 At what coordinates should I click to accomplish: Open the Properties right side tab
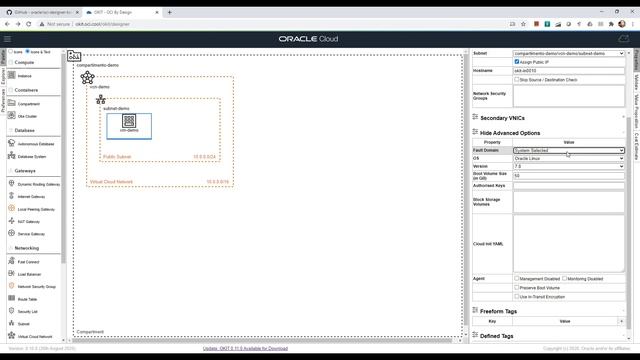(x=636, y=60)
